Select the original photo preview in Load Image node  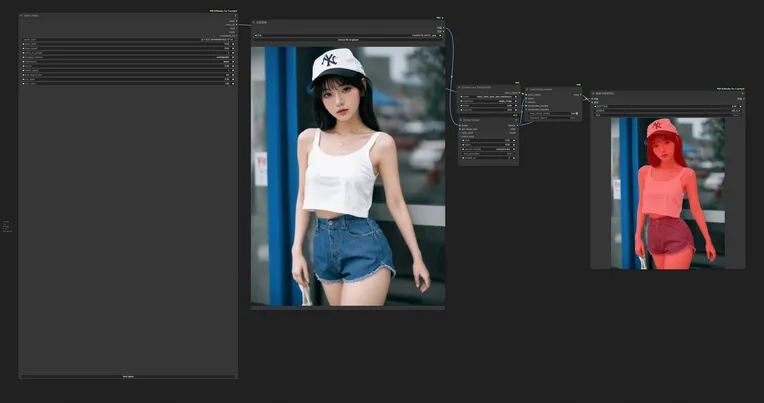[347, 175]
